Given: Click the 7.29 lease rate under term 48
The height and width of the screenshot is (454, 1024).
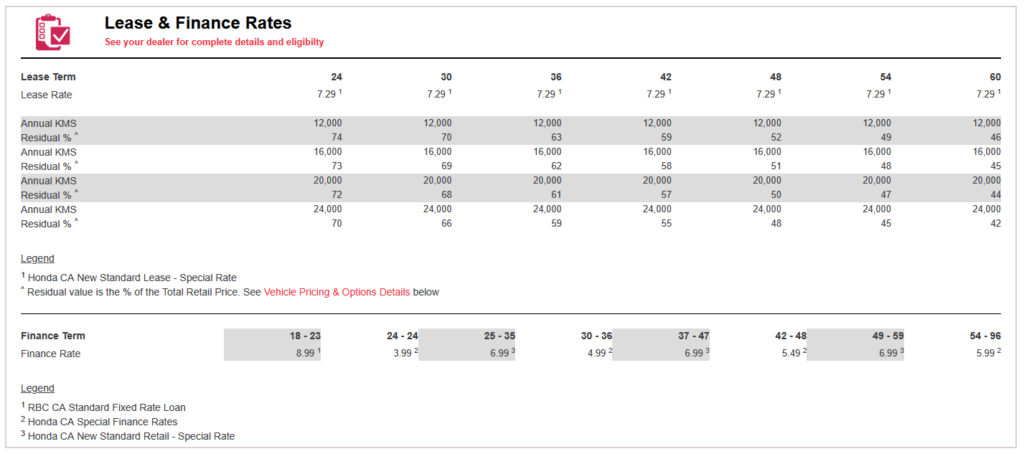Looking at the screenshot, I should coord(768,95).
